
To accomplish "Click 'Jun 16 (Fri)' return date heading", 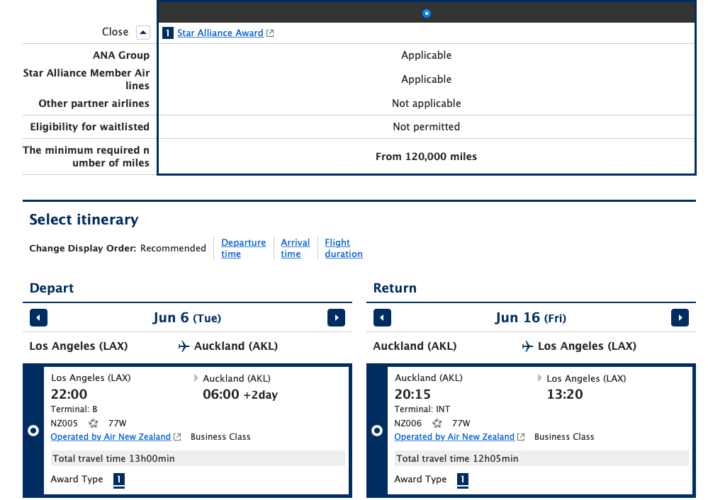I will pos(531,318).
